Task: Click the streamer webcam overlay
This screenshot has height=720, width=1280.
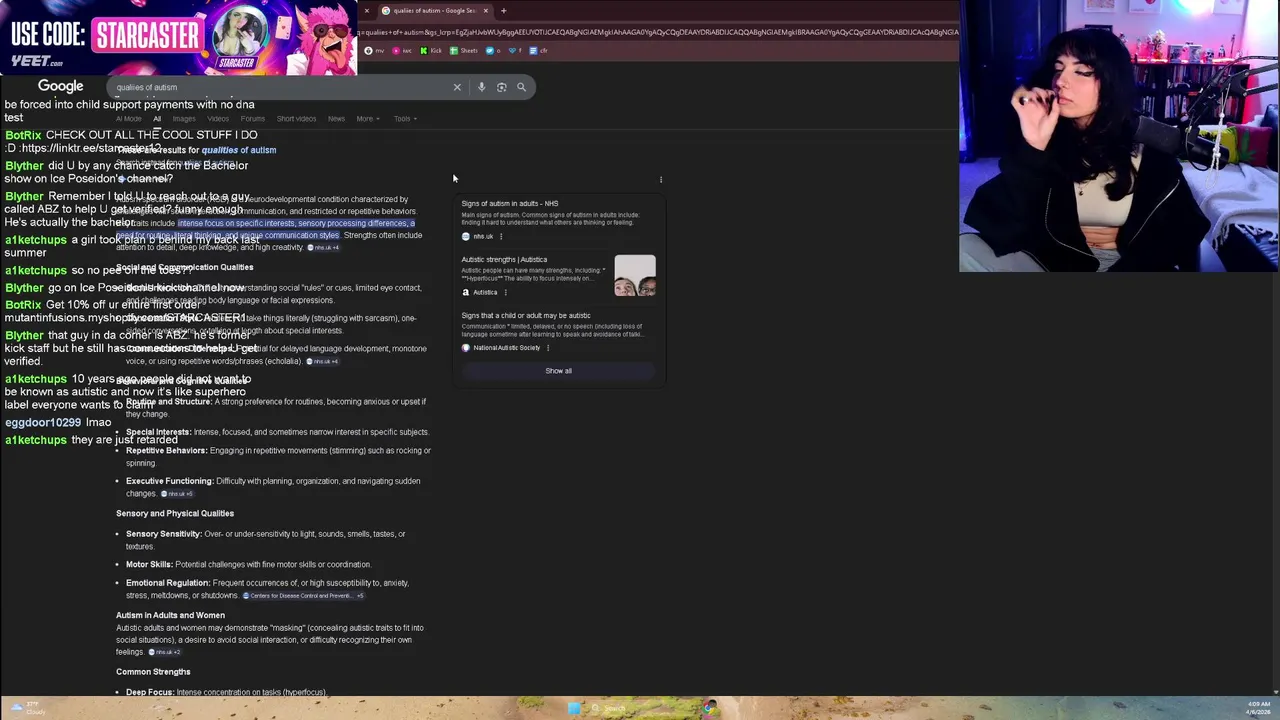Action: pos(1119,136)
